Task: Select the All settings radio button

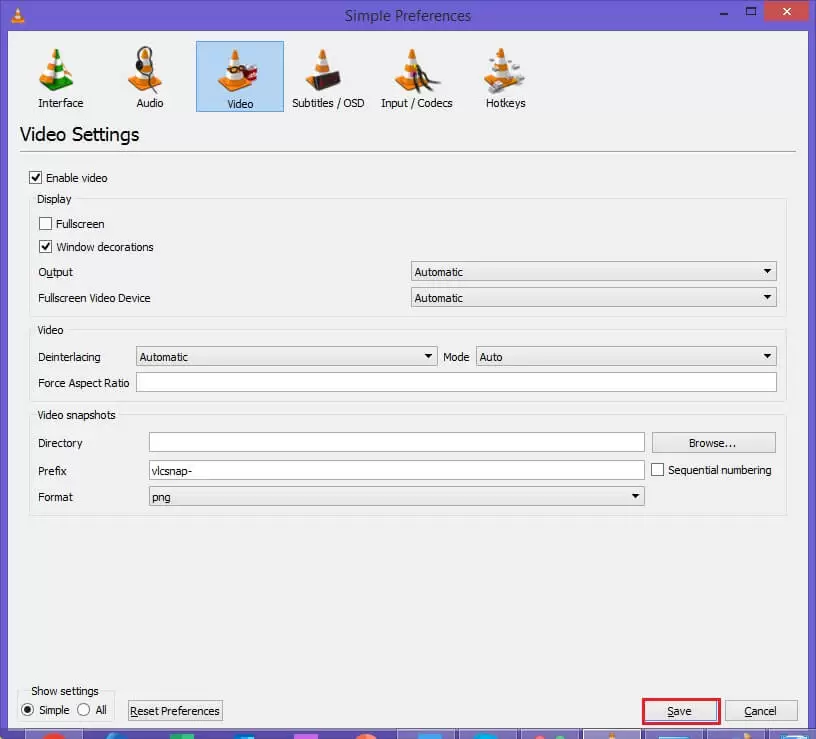Action: click(83, 710)
